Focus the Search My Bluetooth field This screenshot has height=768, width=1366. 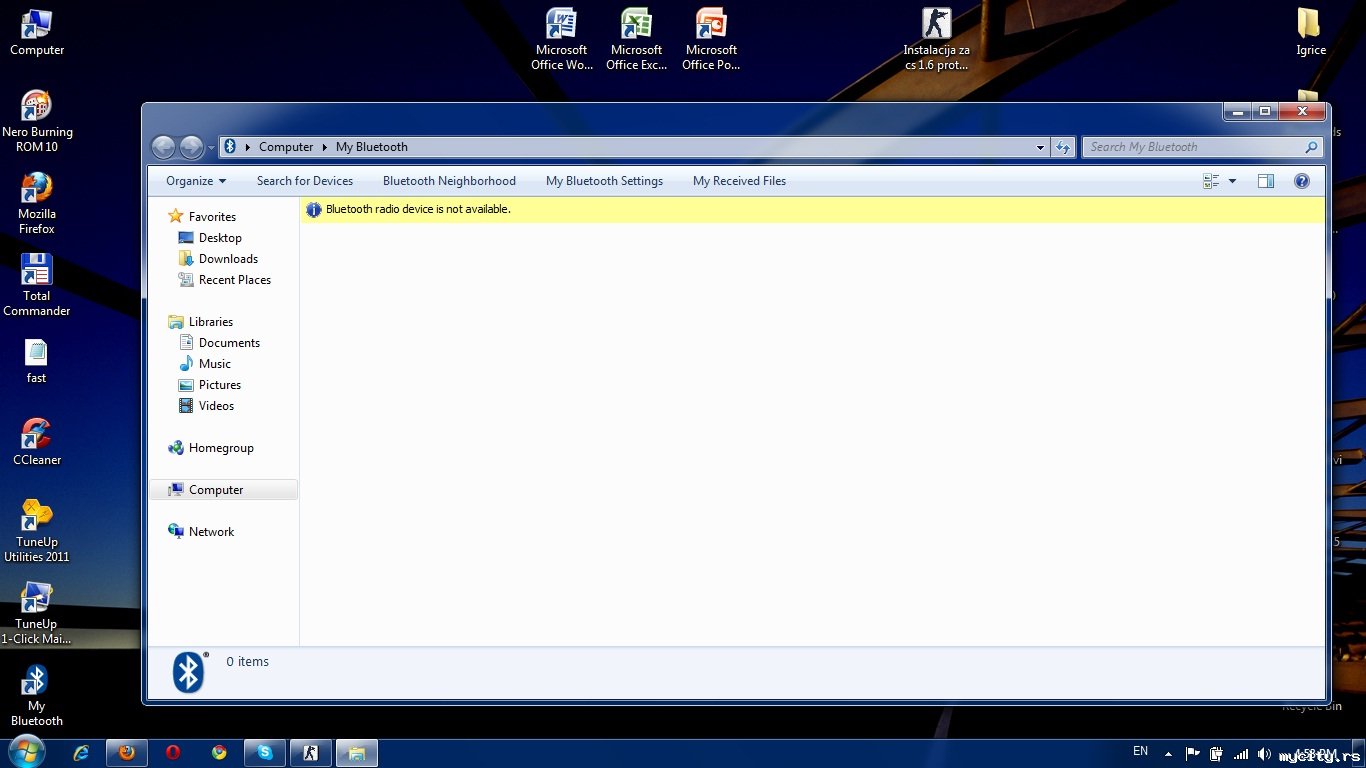[1203, 147]
